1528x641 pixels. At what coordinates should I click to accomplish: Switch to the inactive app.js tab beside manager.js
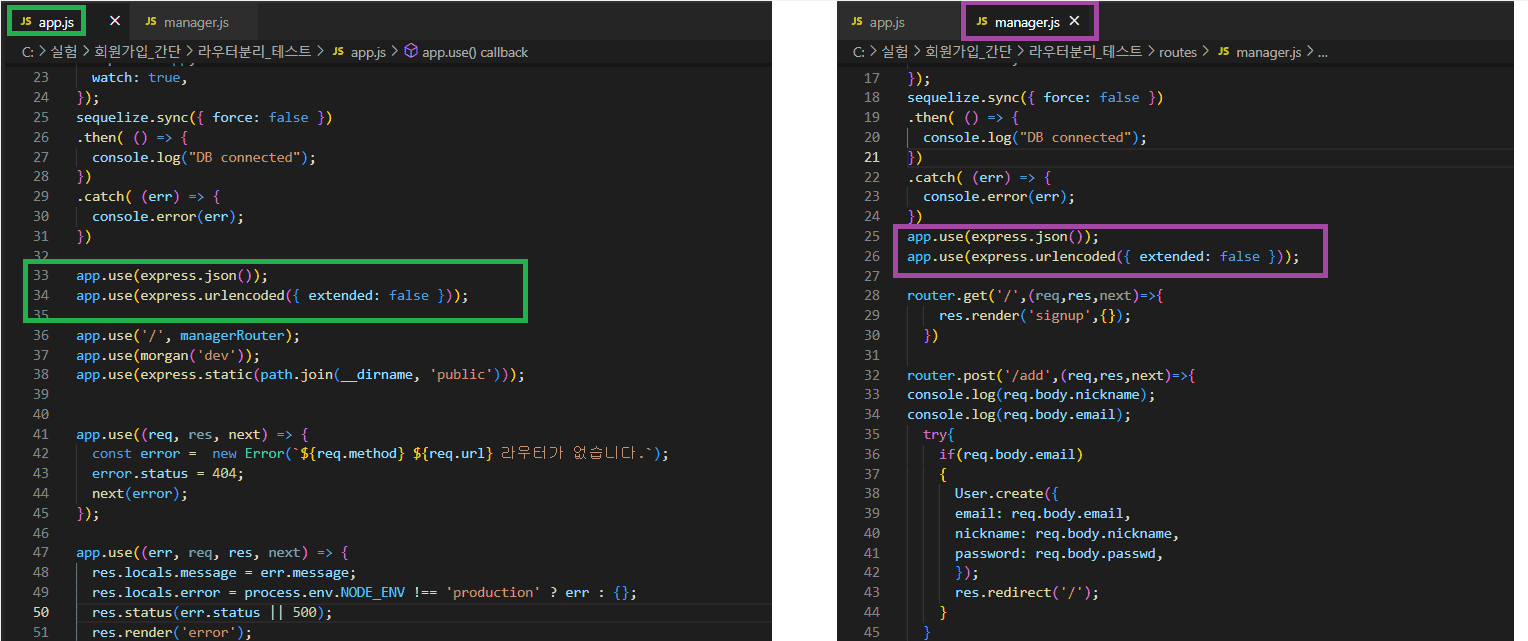click(x=886, y=21)
